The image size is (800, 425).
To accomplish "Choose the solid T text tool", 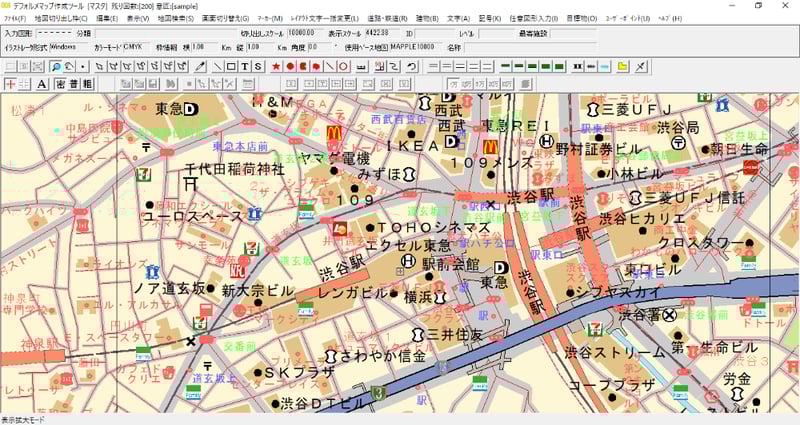I will click(245, 66).
